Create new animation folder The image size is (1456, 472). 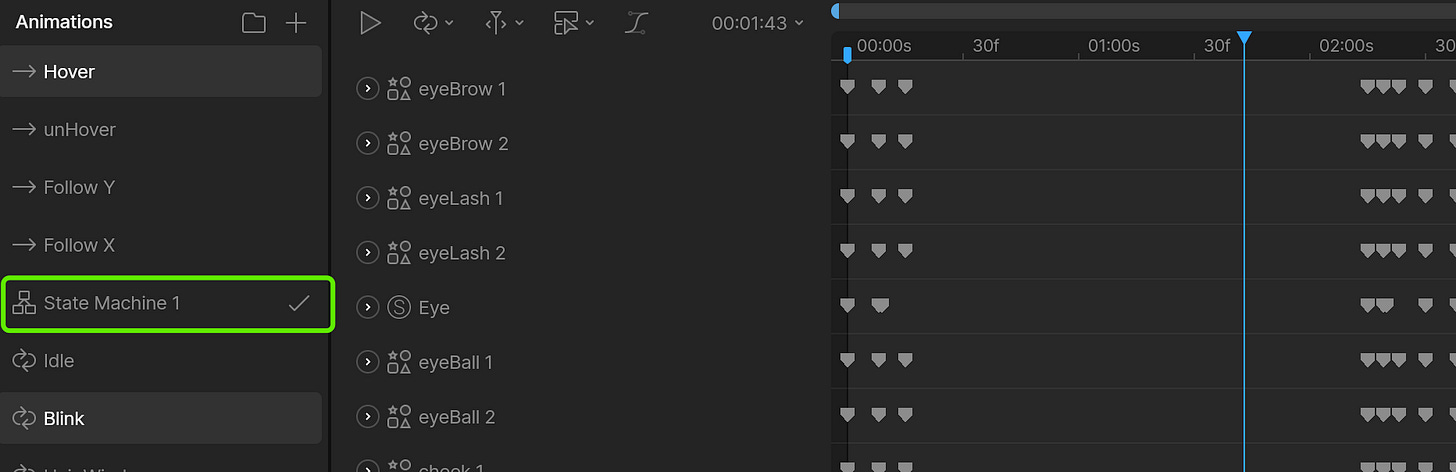(254, 23)
